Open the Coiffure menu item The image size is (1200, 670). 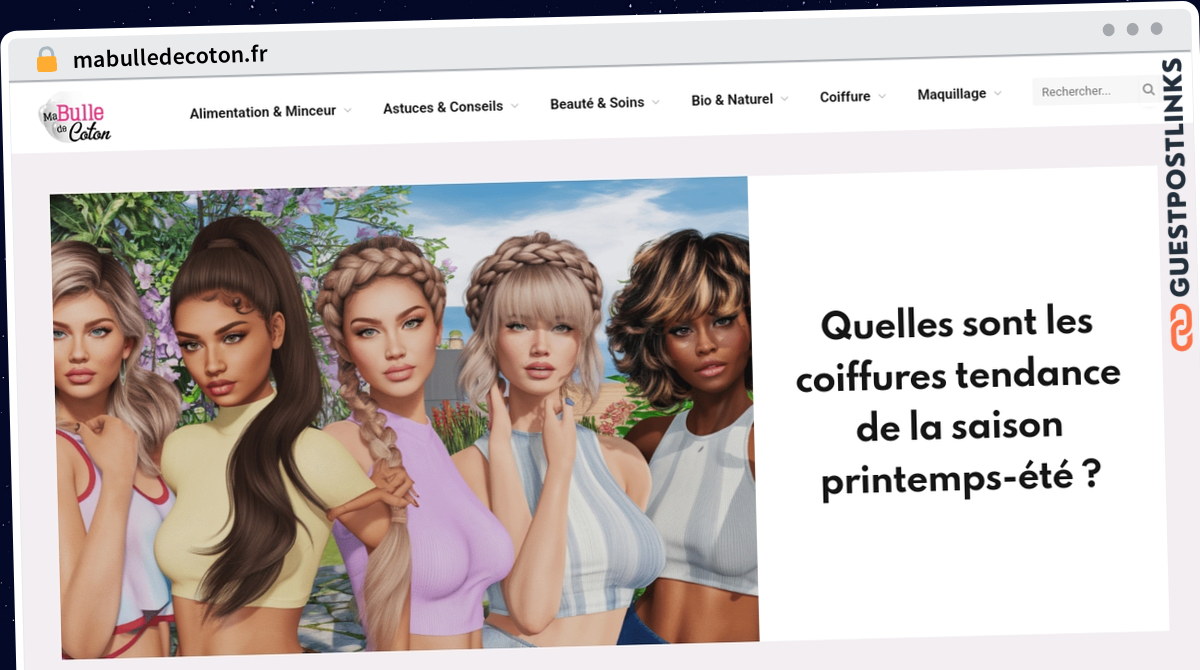[x=845, y=97]
